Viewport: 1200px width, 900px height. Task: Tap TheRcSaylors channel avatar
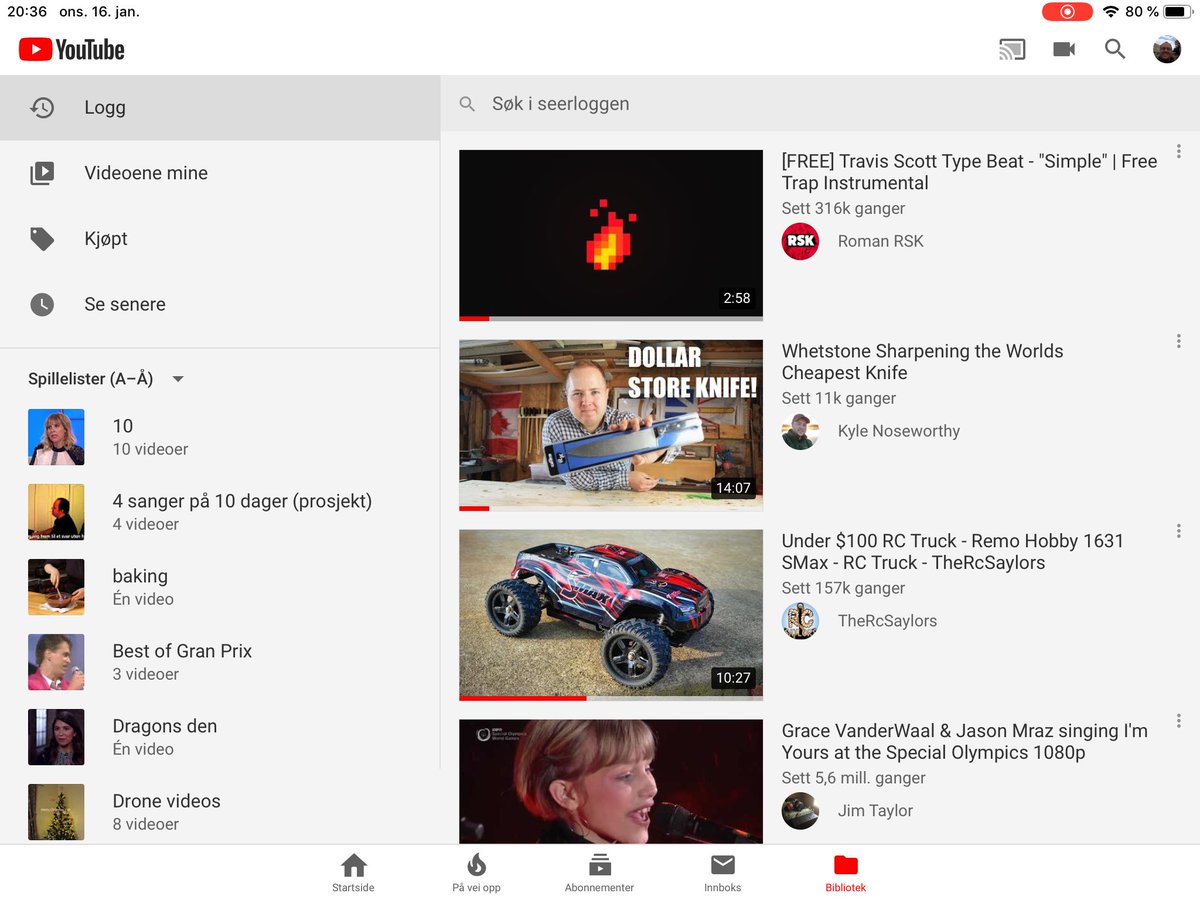800,621
